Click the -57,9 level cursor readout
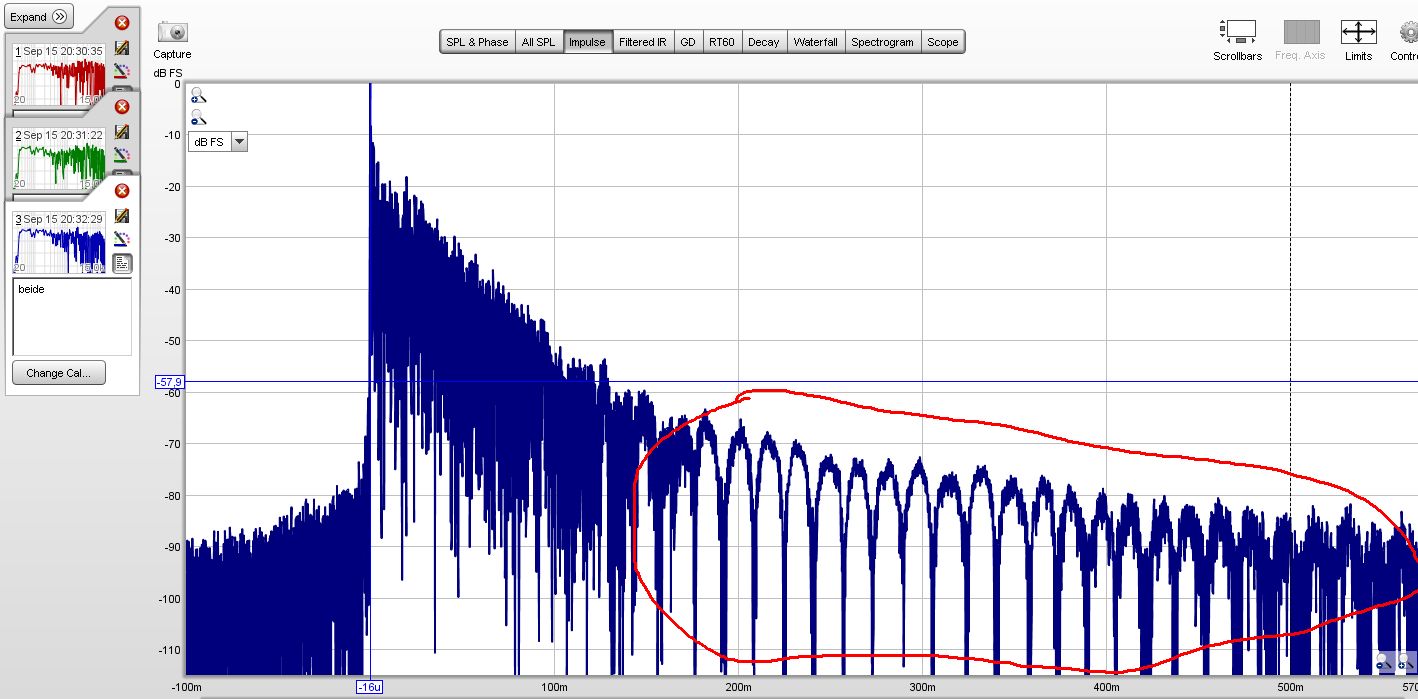The width and height of the screenshot is (1418, 699). point(170,382)
